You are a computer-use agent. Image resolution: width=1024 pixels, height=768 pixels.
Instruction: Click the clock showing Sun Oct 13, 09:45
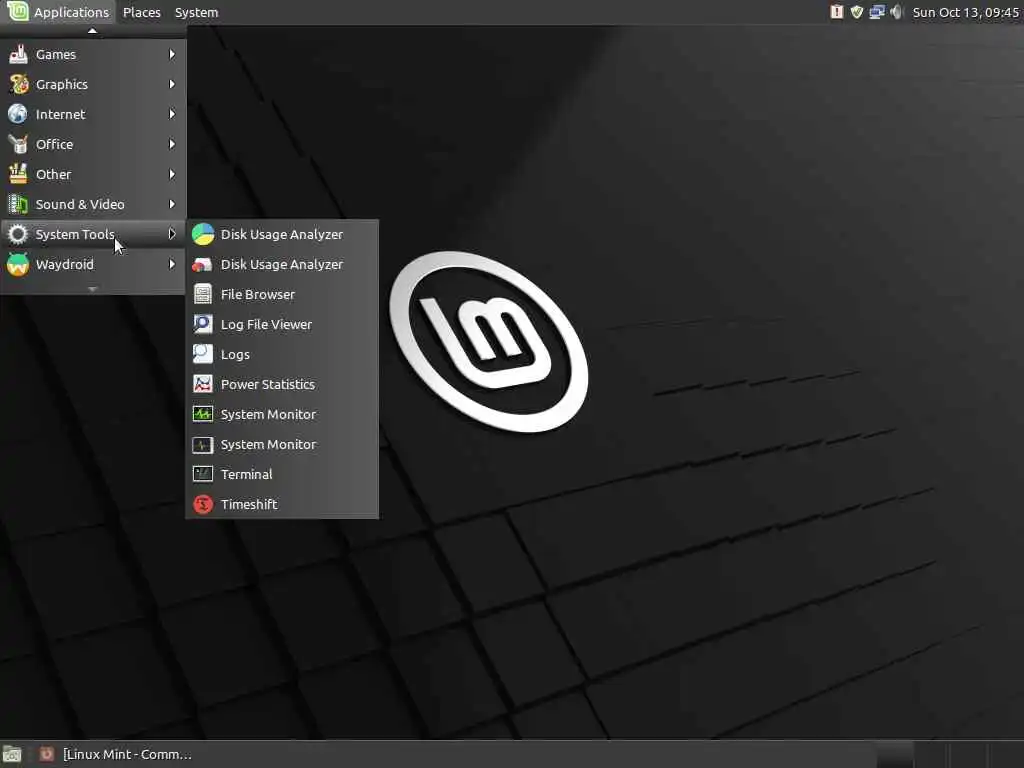click(965, 12)
